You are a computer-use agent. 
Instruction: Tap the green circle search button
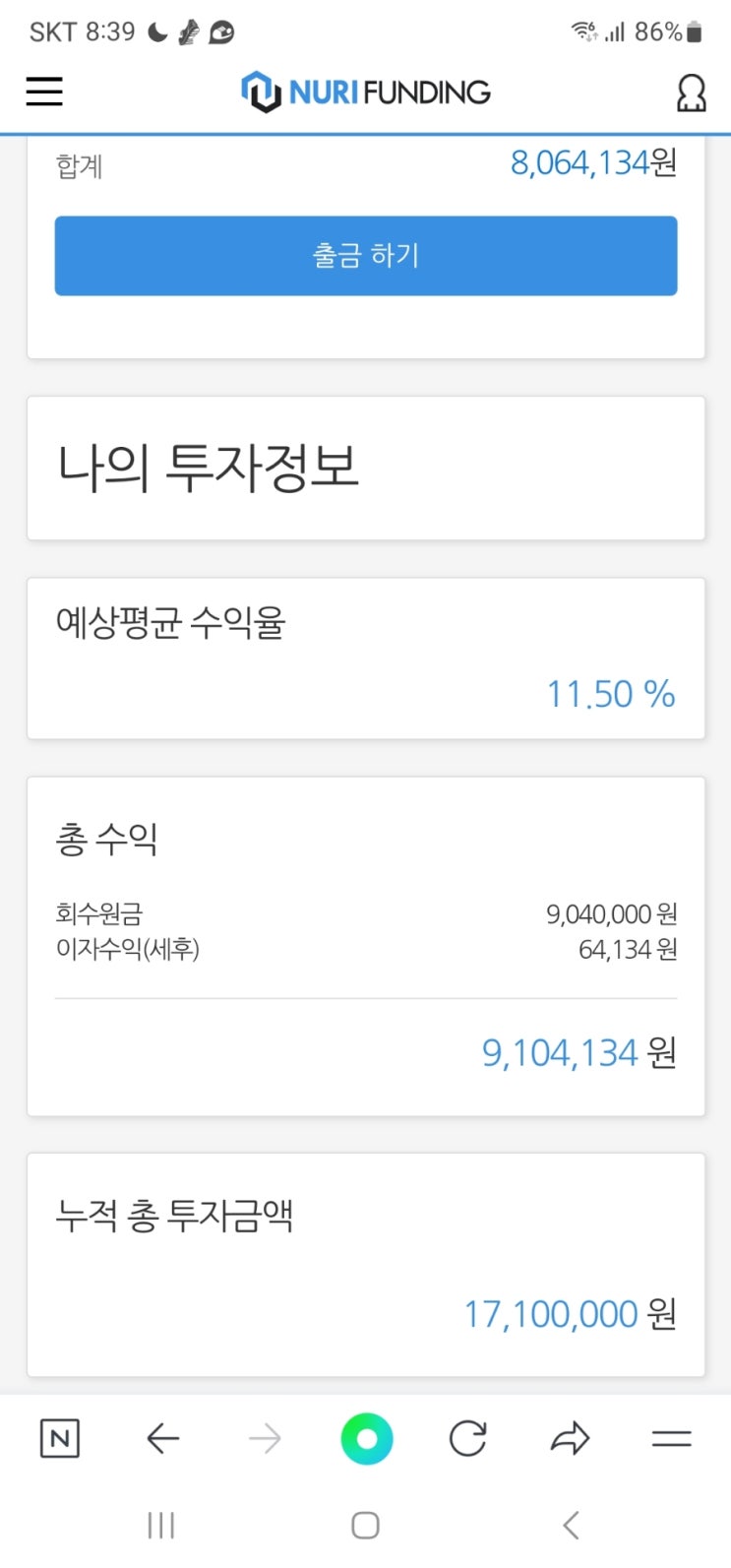click(366, 1439)
